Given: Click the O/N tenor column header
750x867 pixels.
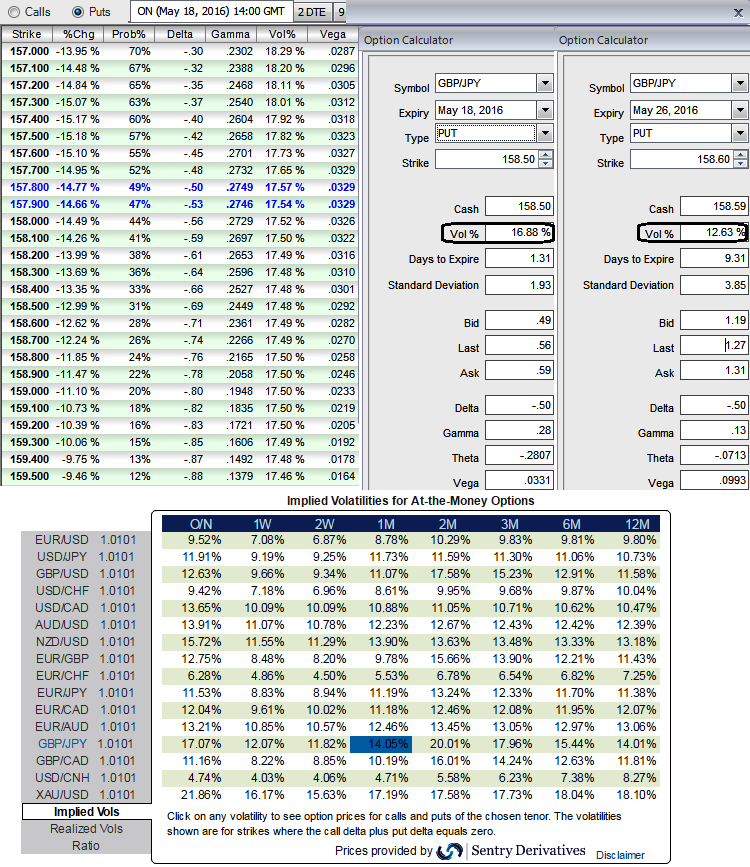Looking at the screenshot, I should point(201,524).
